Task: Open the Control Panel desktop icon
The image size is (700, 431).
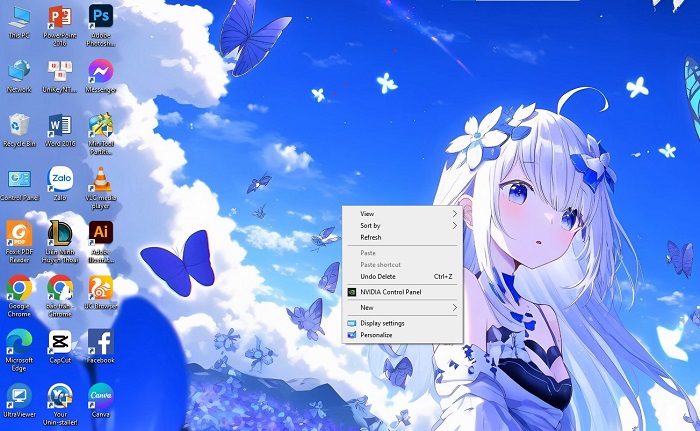Action: coord(19,184)
